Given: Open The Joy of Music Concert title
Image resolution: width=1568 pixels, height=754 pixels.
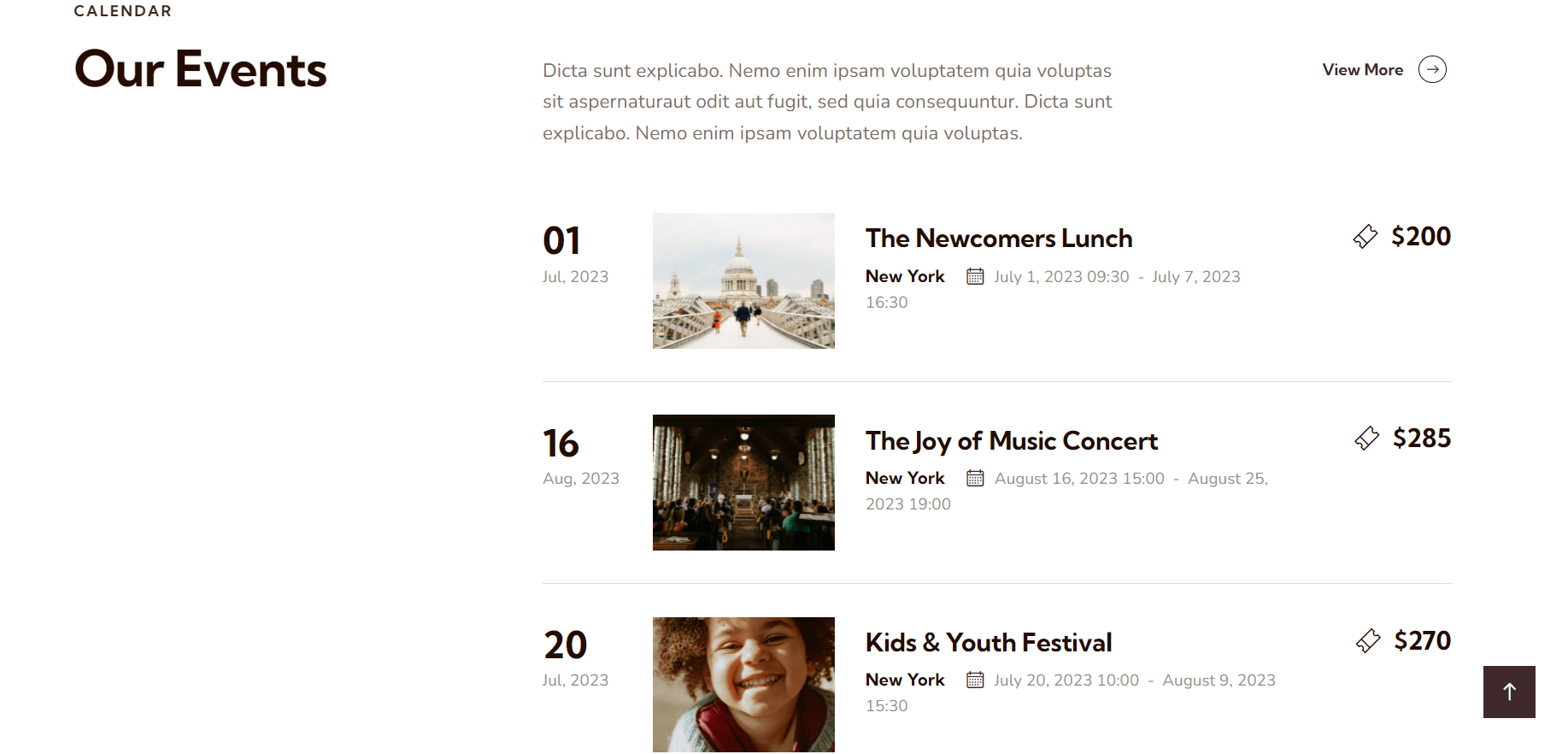Looking at the screenshot, I should click(1011, 441).
